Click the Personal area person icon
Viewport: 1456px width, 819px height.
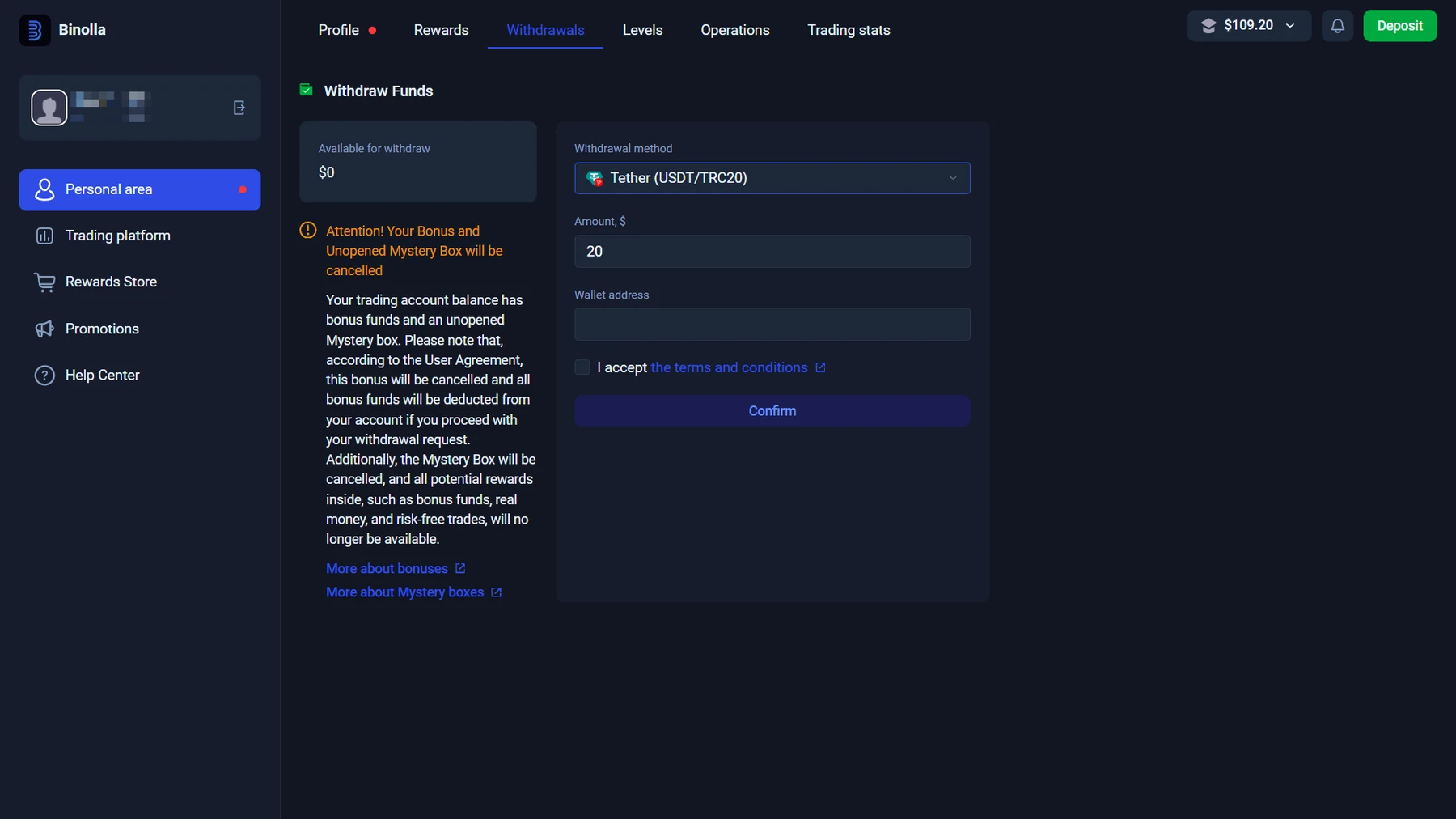tap(44, 189)
